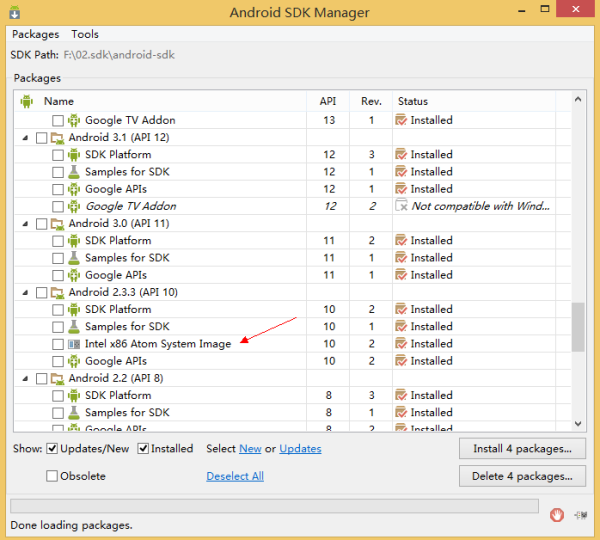The width and height of the screenshot is (600, 540).
Task: Enable the Obsolete checkbox
Action: pos(52,476)
